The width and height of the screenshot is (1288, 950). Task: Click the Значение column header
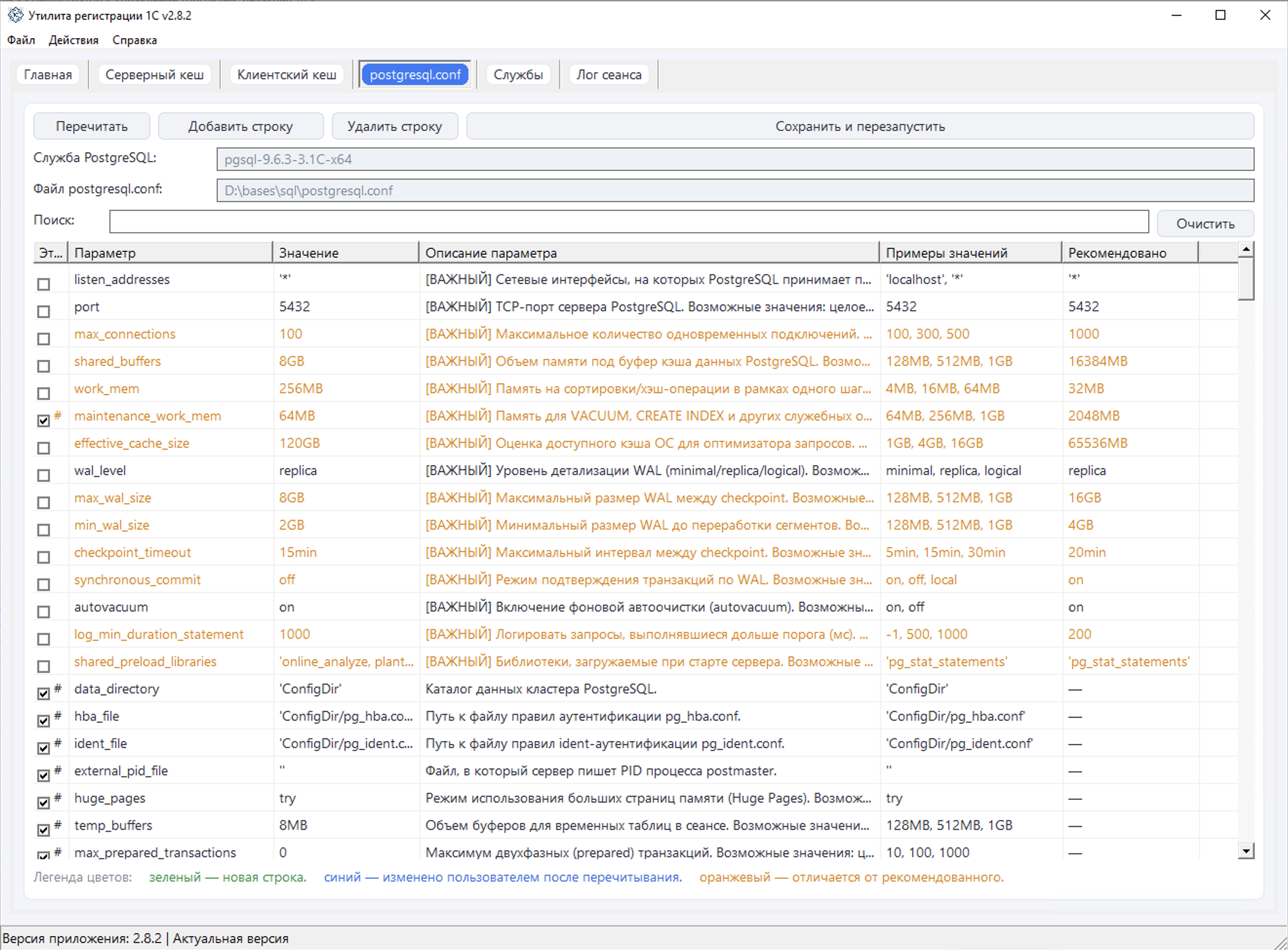pyautogui.click(x=345, y=253)
